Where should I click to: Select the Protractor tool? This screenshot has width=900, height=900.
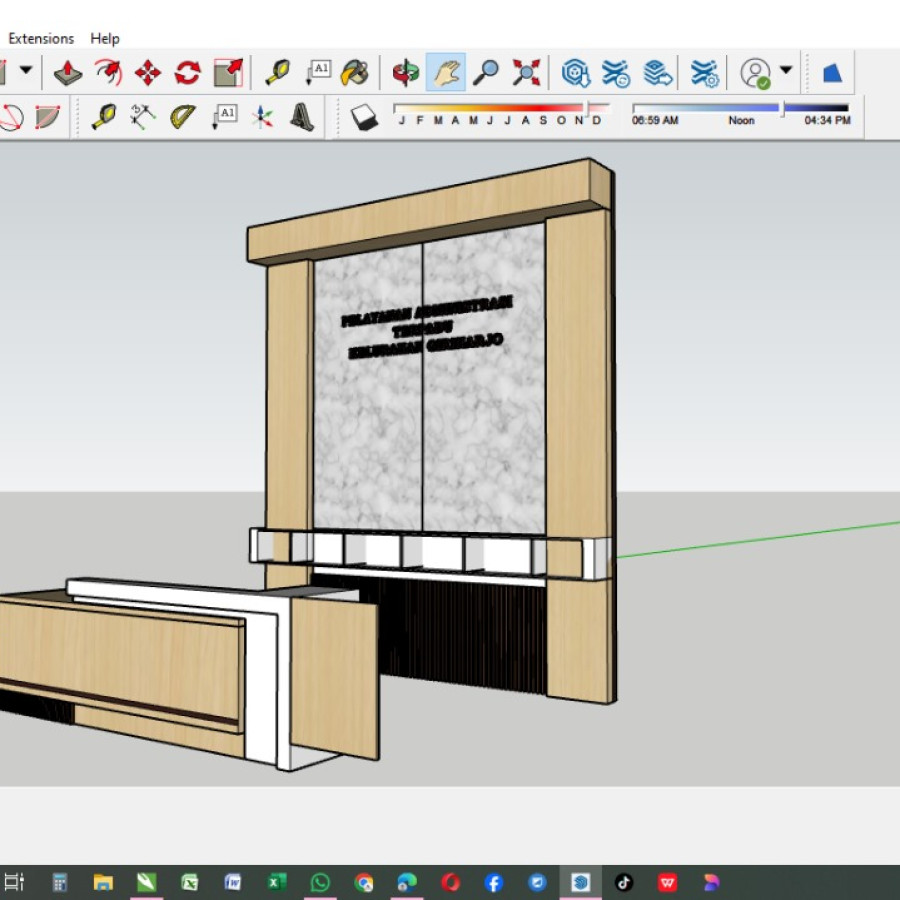[x=183, y=117]
